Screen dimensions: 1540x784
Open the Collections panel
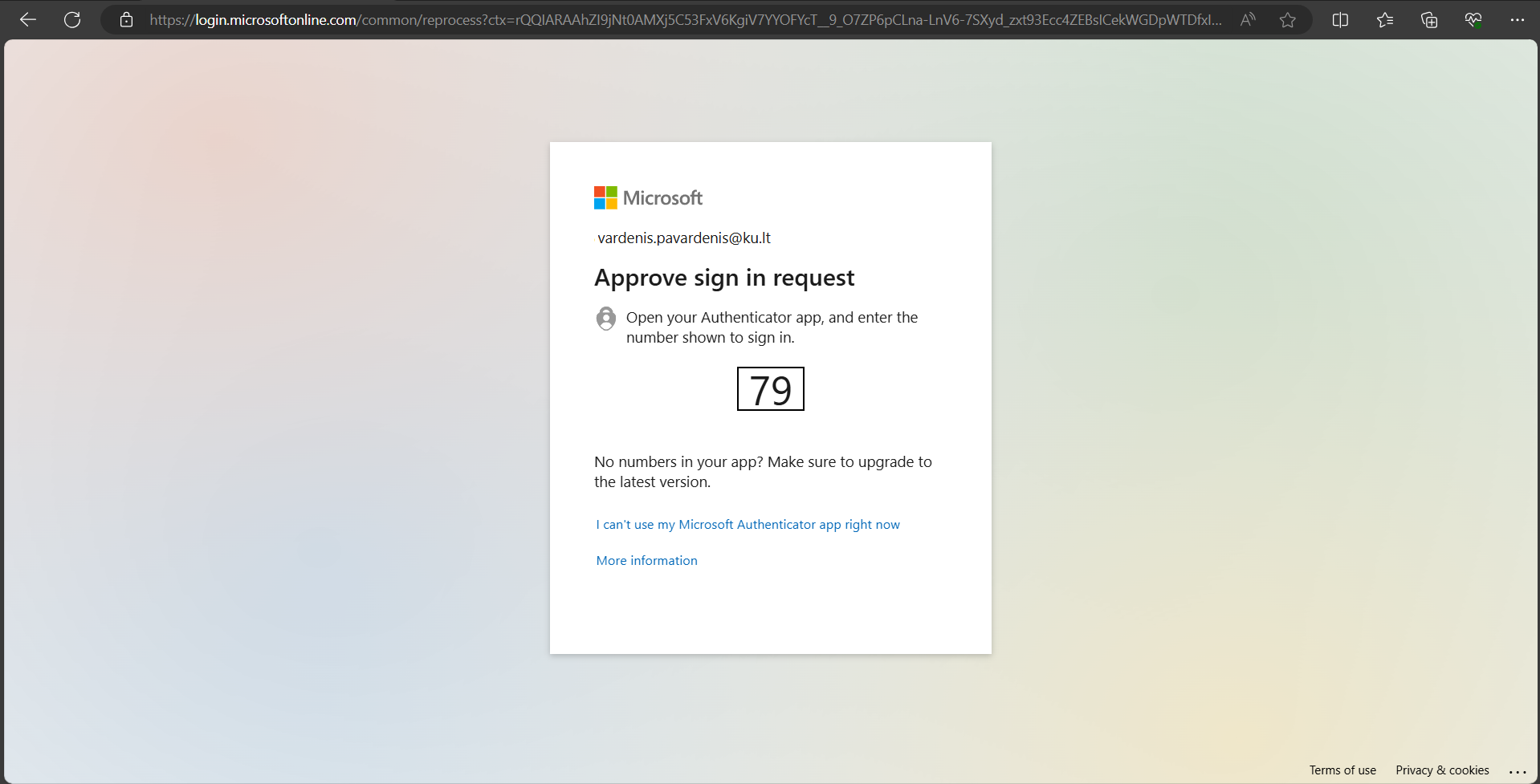(x=1429, y=20)
